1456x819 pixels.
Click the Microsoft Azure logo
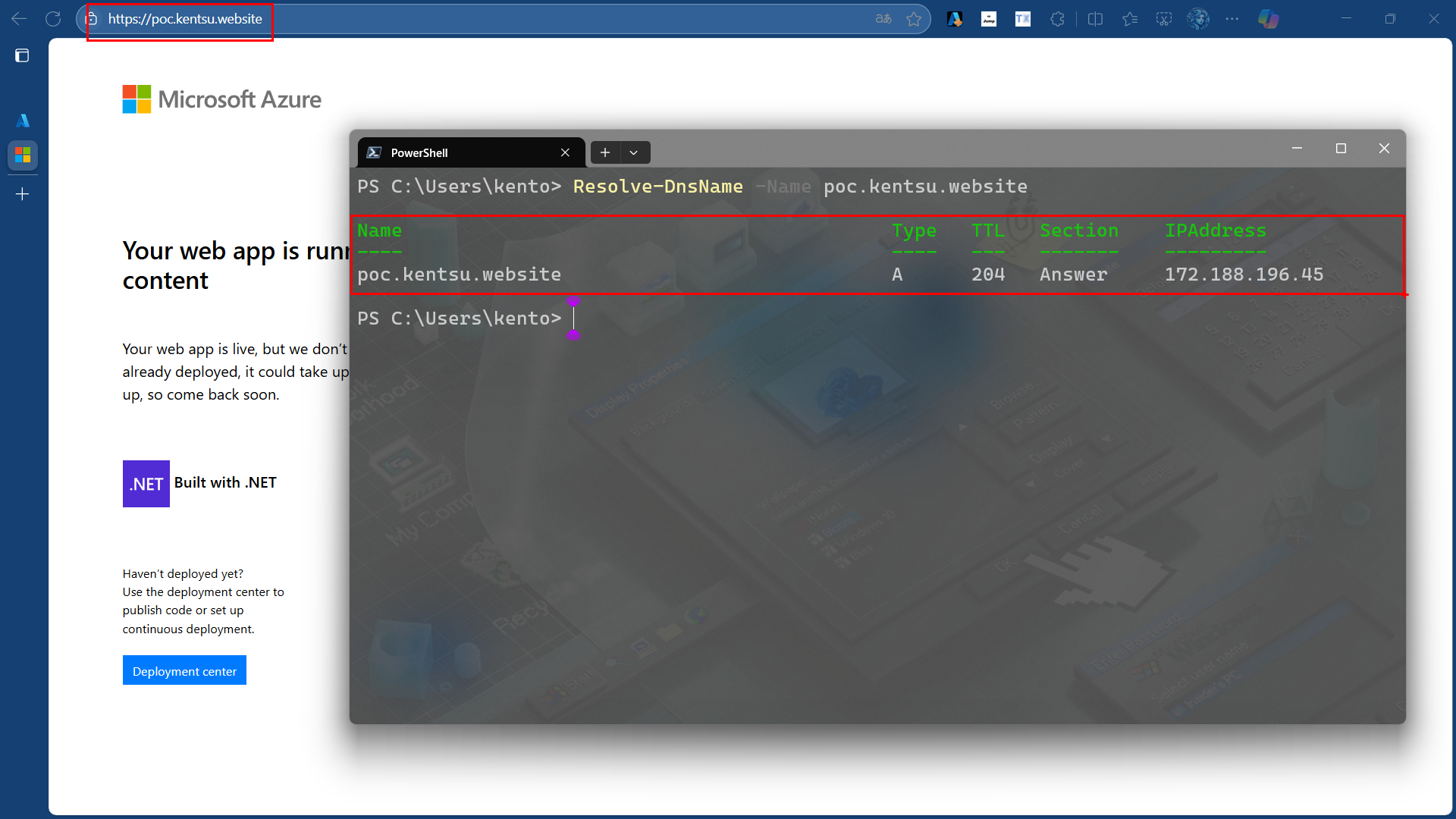(222, 99)
